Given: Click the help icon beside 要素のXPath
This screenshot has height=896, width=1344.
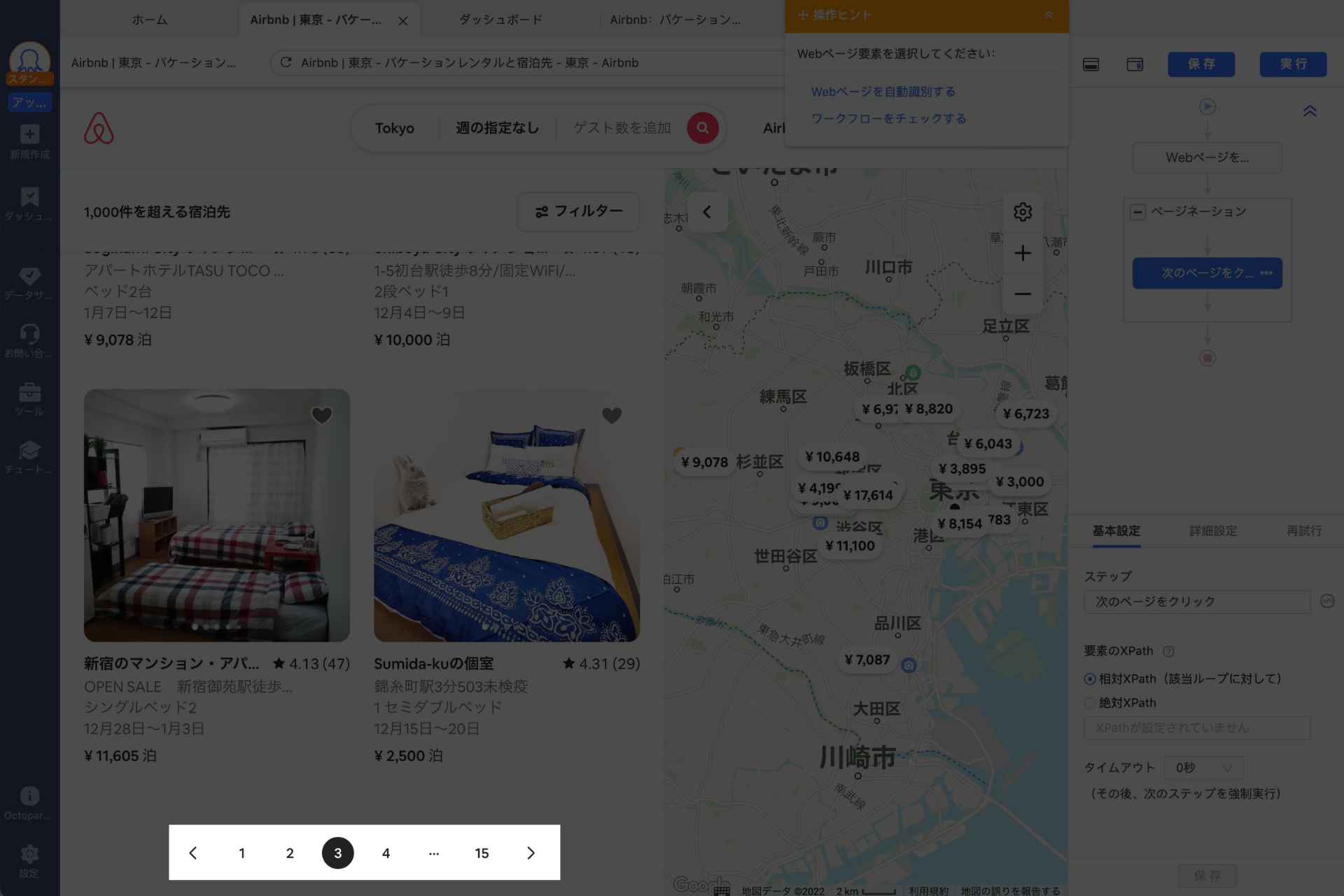Looking at the screenshot, I should pos(1168,652).
